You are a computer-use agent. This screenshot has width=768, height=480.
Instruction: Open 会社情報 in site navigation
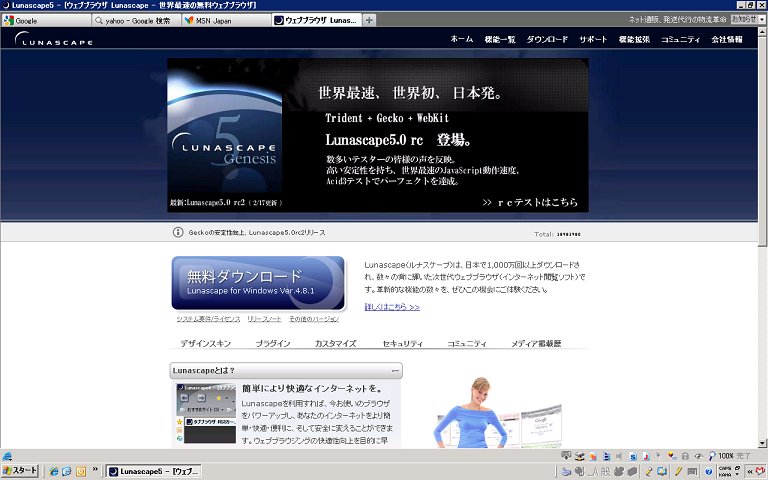click(727, 39)
